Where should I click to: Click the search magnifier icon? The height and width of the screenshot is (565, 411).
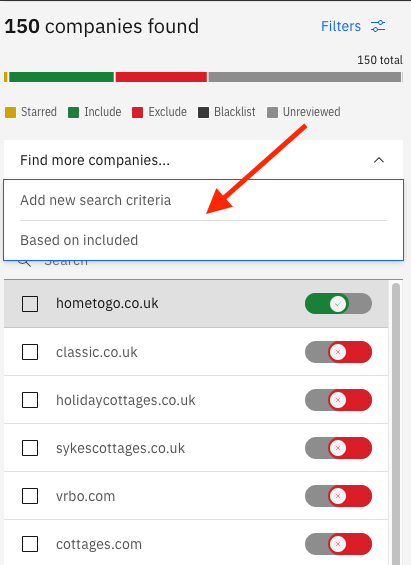tap(24, 263)
